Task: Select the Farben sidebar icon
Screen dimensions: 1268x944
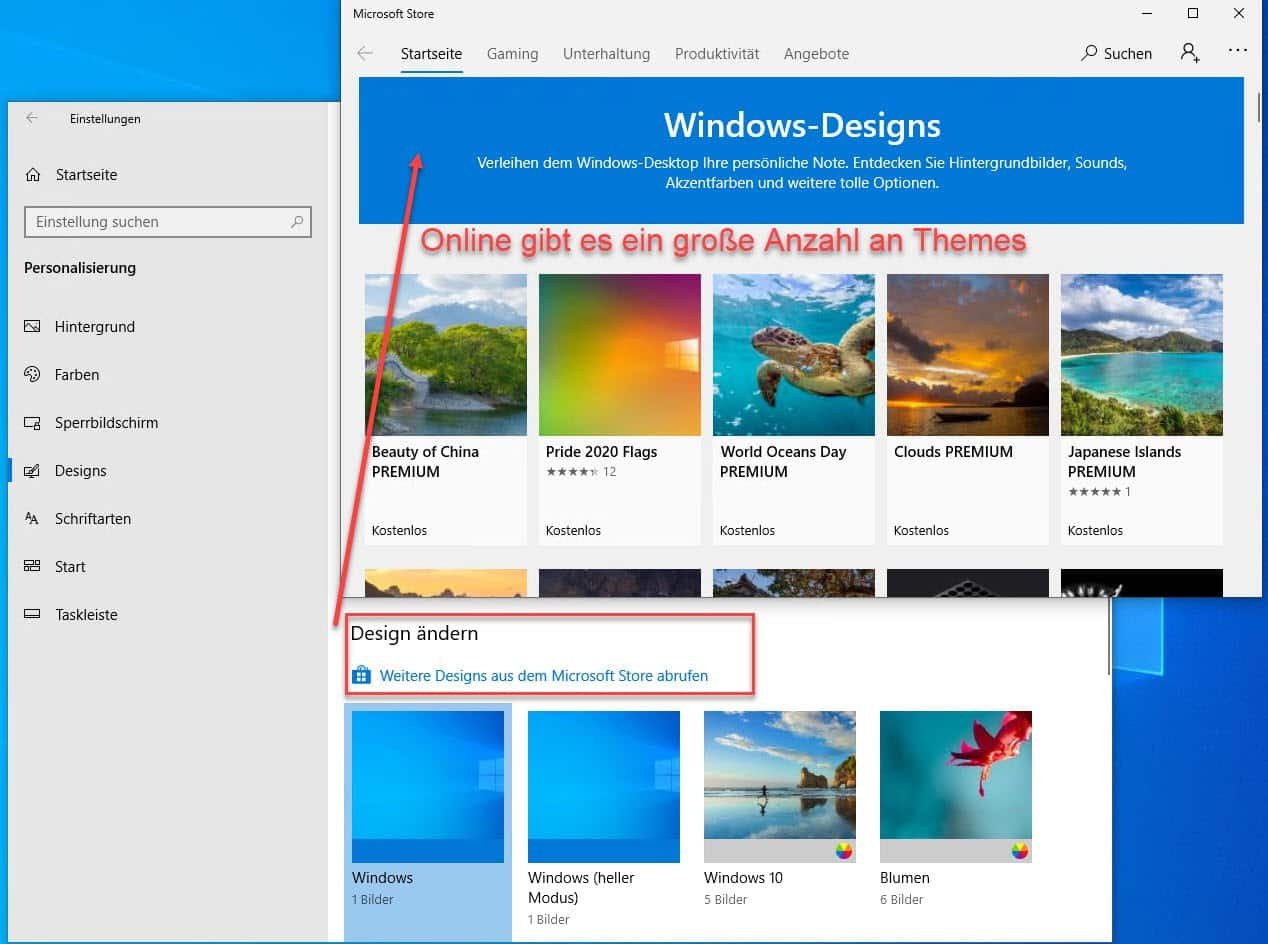Action: (33, 374)
